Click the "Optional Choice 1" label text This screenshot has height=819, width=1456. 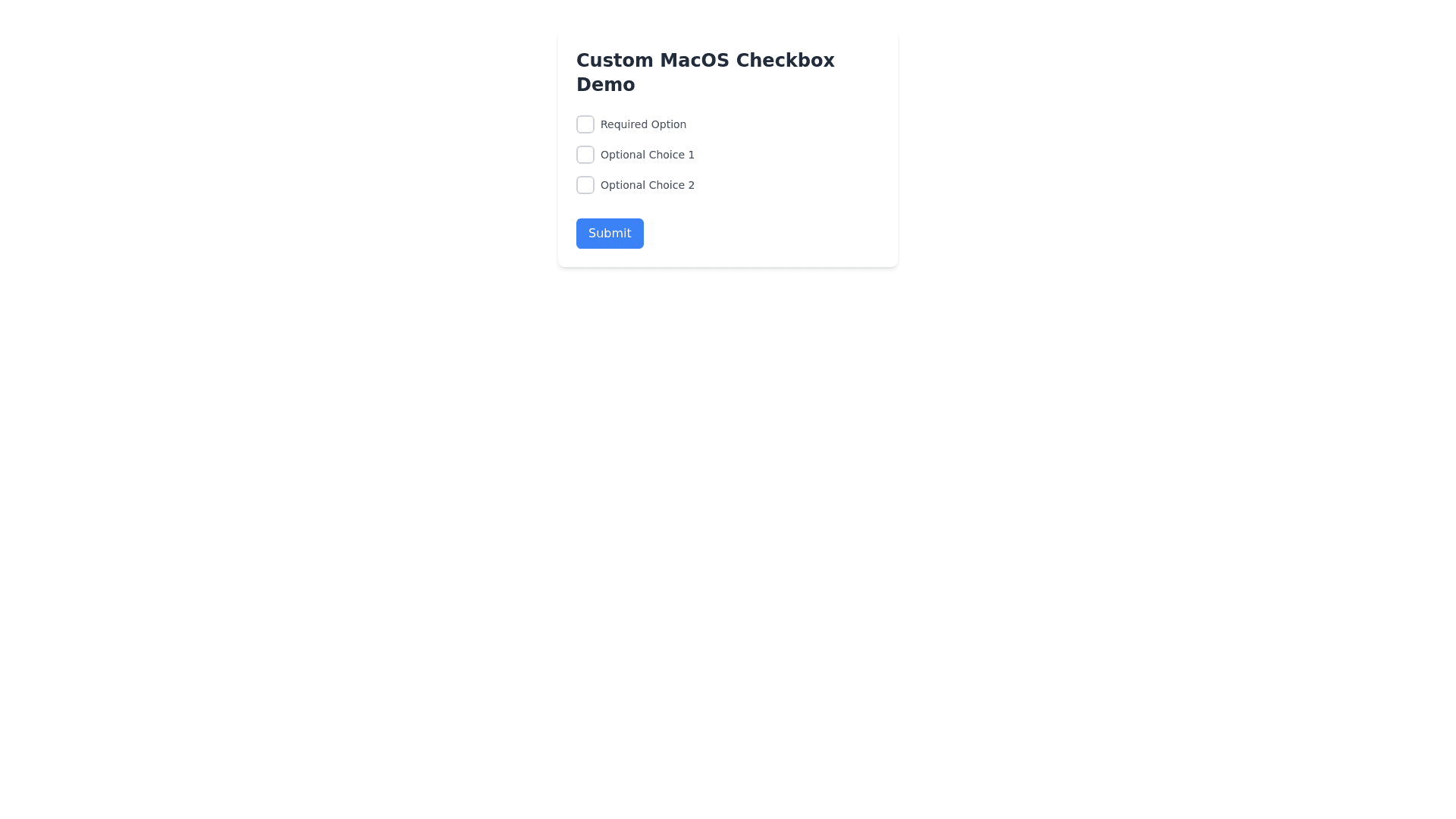[x=647, y=155]
